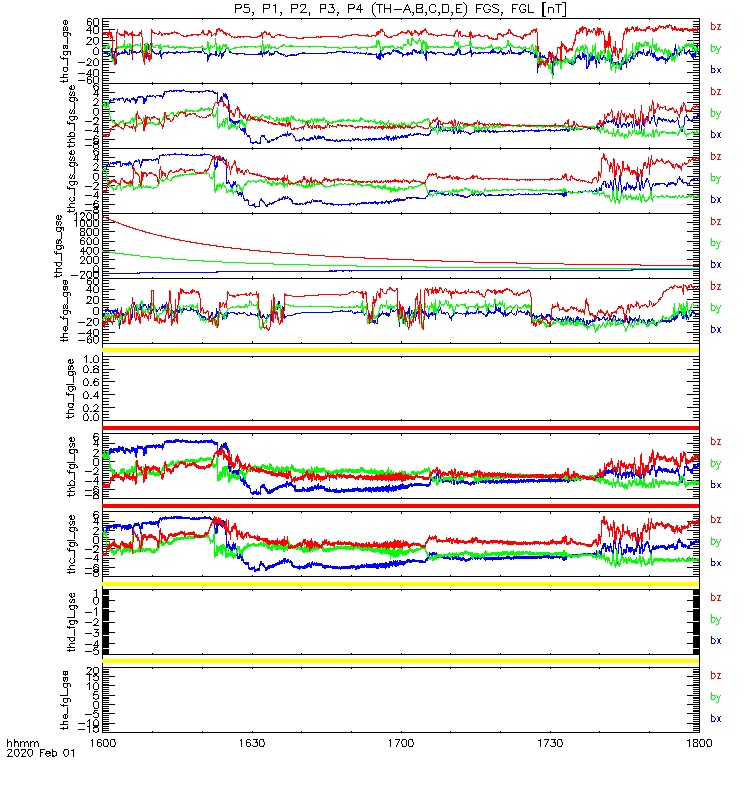Click the bz legend of thb_fgl_gse panel
This screenshot has width=750, height=800.
[x=716, y=442]
